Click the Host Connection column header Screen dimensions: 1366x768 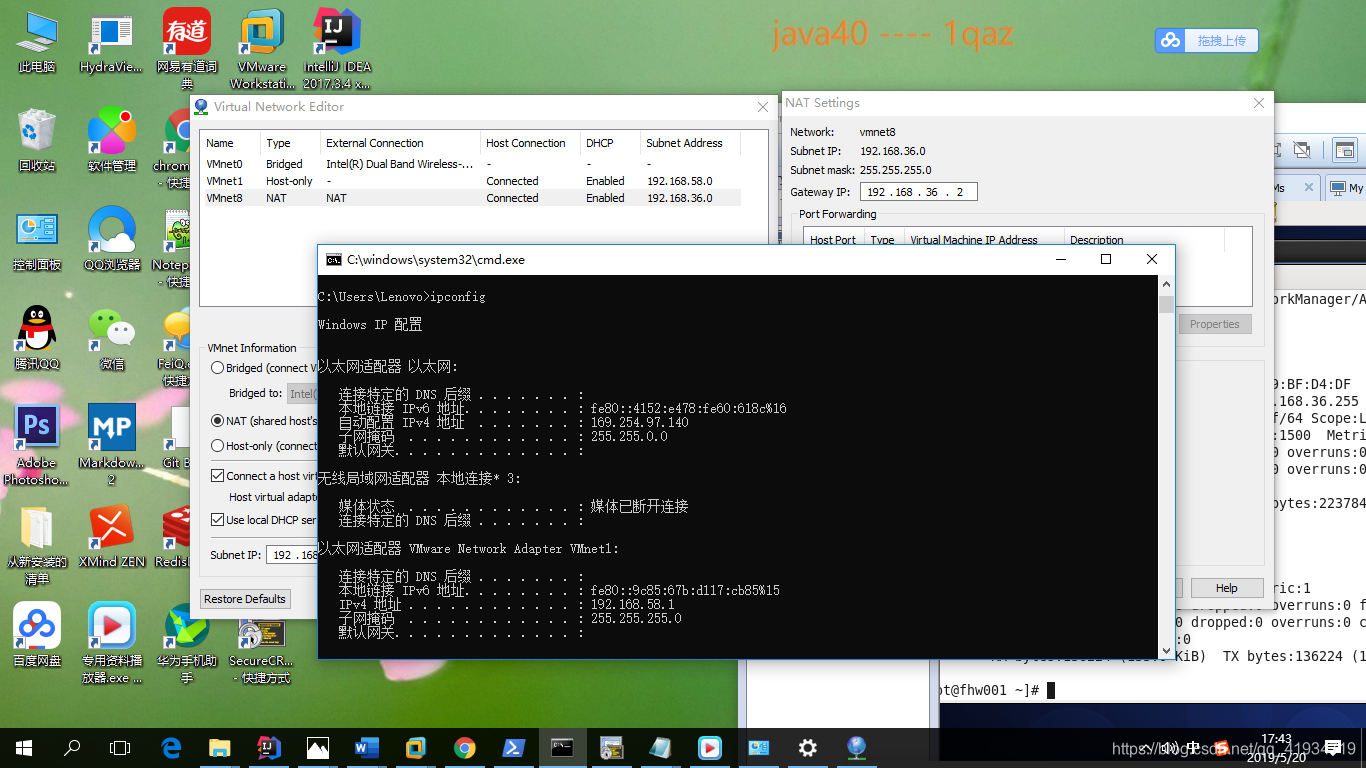coord(530,143)
